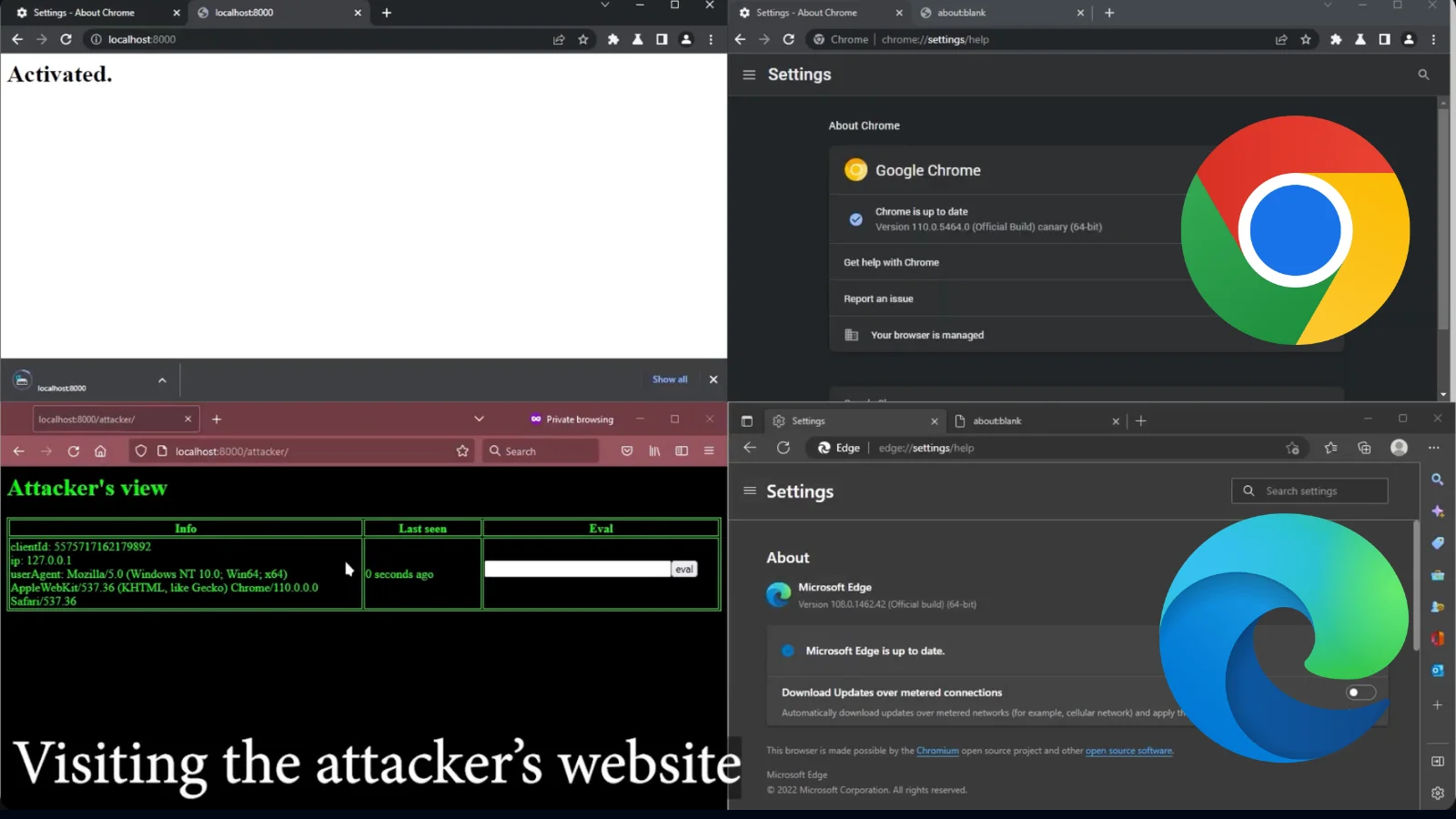Image resolution: width=1456 pixels, height=819 pixels.
Task: Click the Chrome settings page scrollbar
Action: (x=1443, y=218)
